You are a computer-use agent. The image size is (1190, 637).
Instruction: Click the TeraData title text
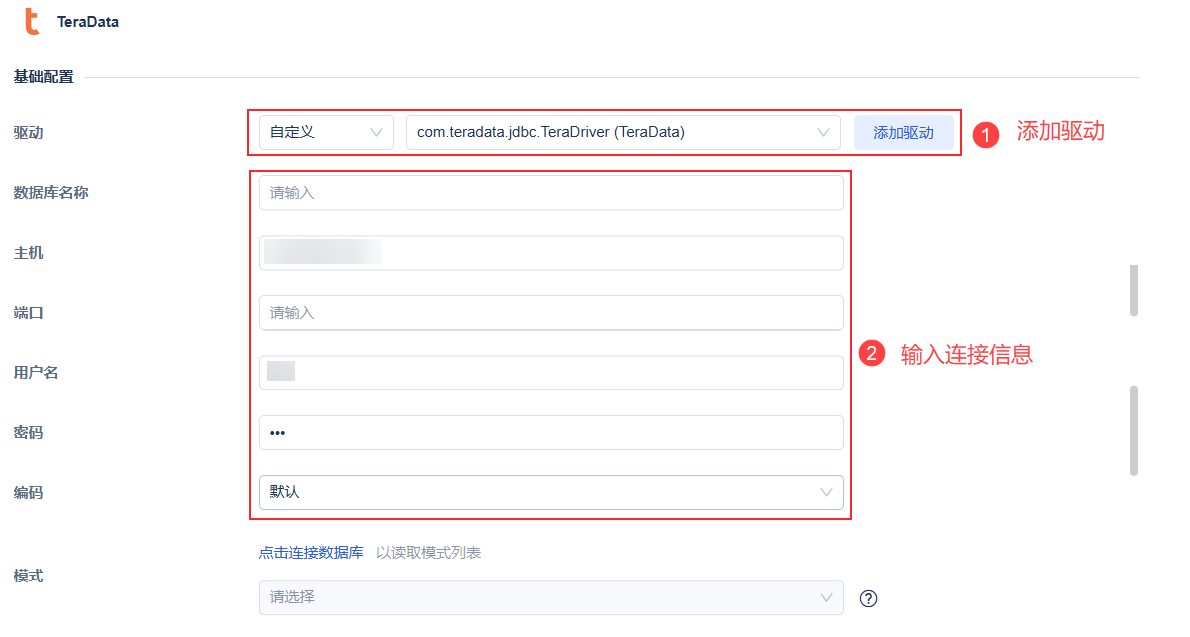[88, 22]
